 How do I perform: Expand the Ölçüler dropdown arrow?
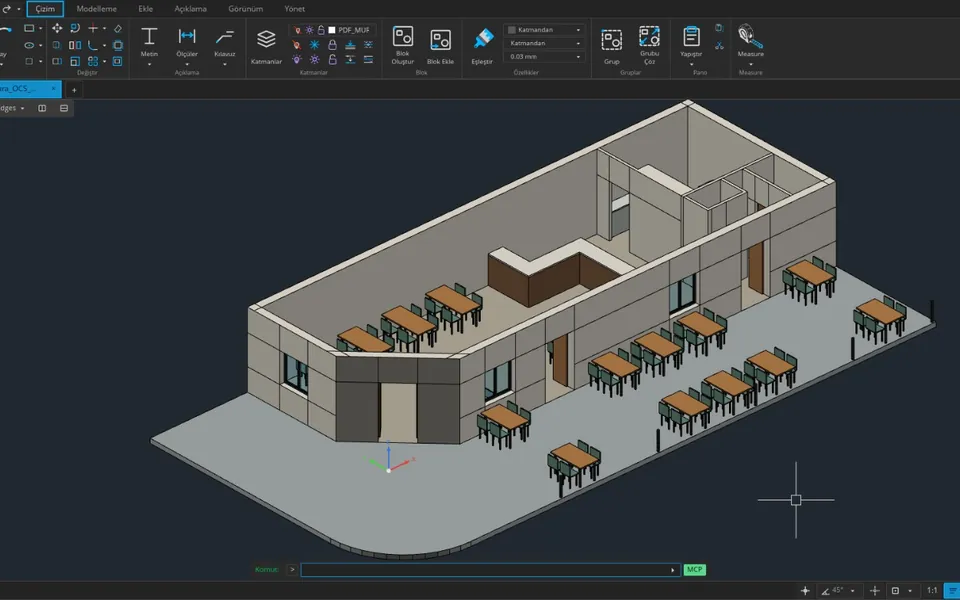(x=187, y=64)
